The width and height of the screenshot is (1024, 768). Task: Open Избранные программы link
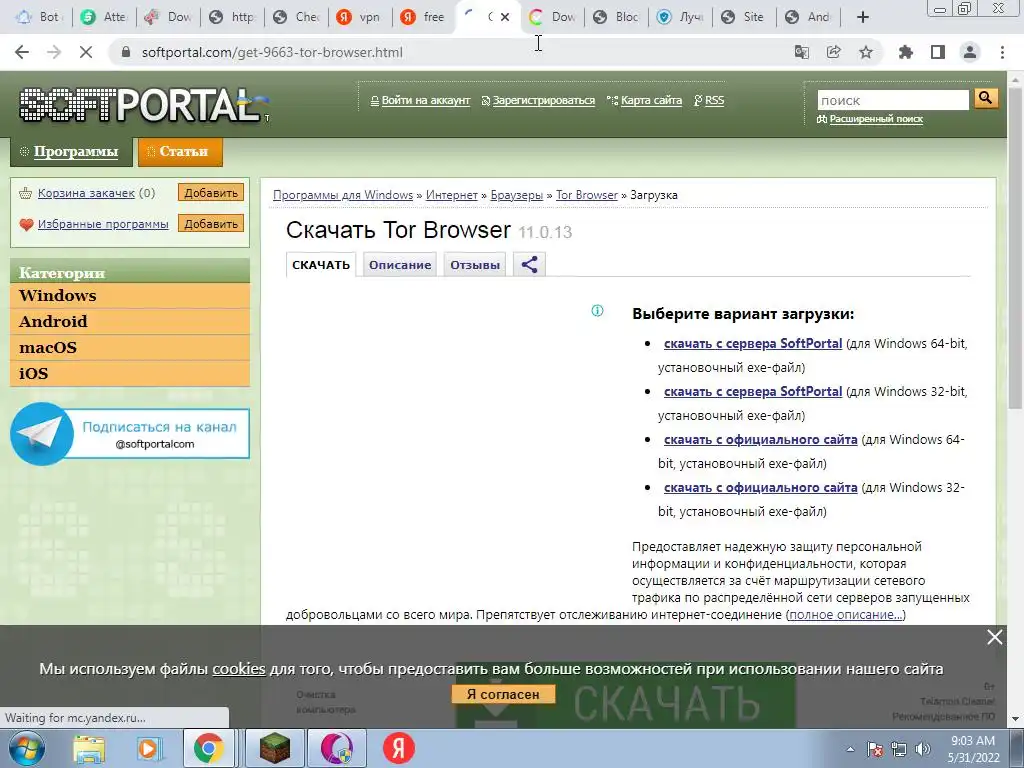(103, 224)
